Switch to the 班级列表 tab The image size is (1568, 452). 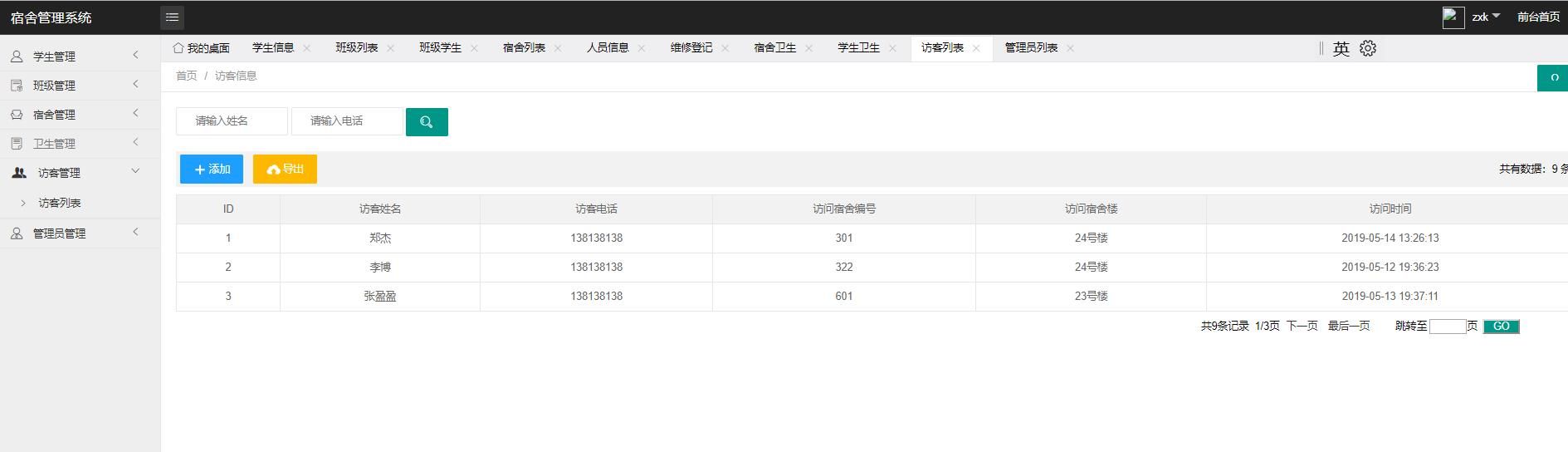pos(357,47)
